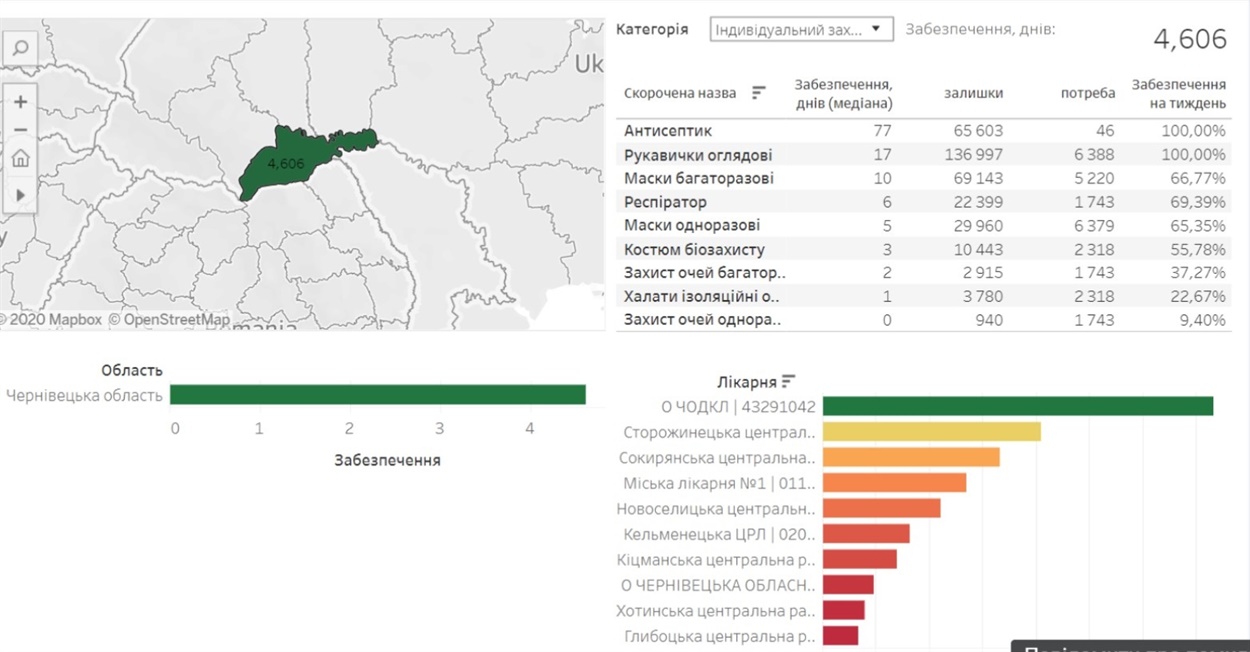Click the залишки column header

pos(973,93)
